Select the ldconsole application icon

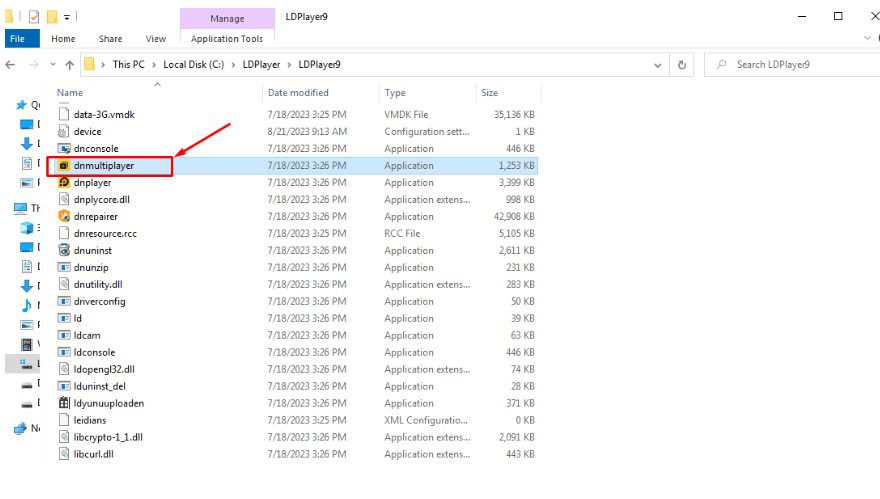tap(64, 352)
